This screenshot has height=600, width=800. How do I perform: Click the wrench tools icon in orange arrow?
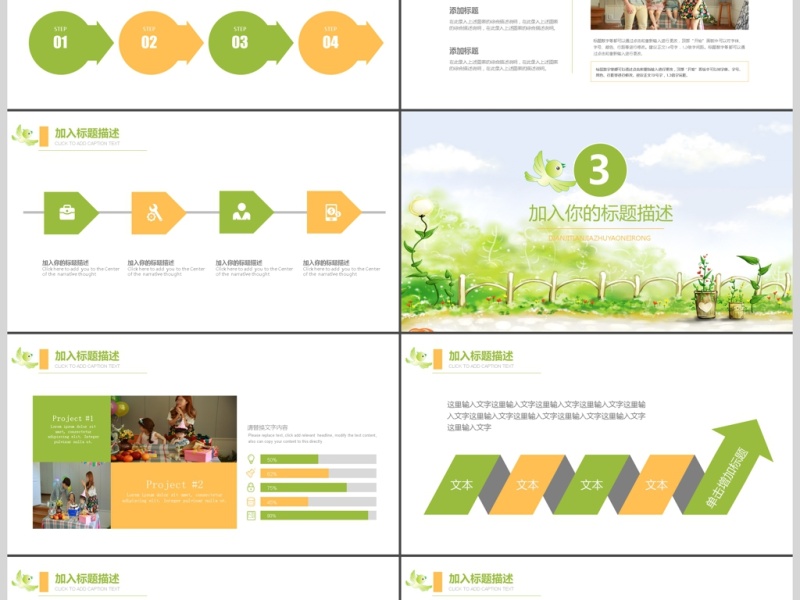tap(154, 212)
